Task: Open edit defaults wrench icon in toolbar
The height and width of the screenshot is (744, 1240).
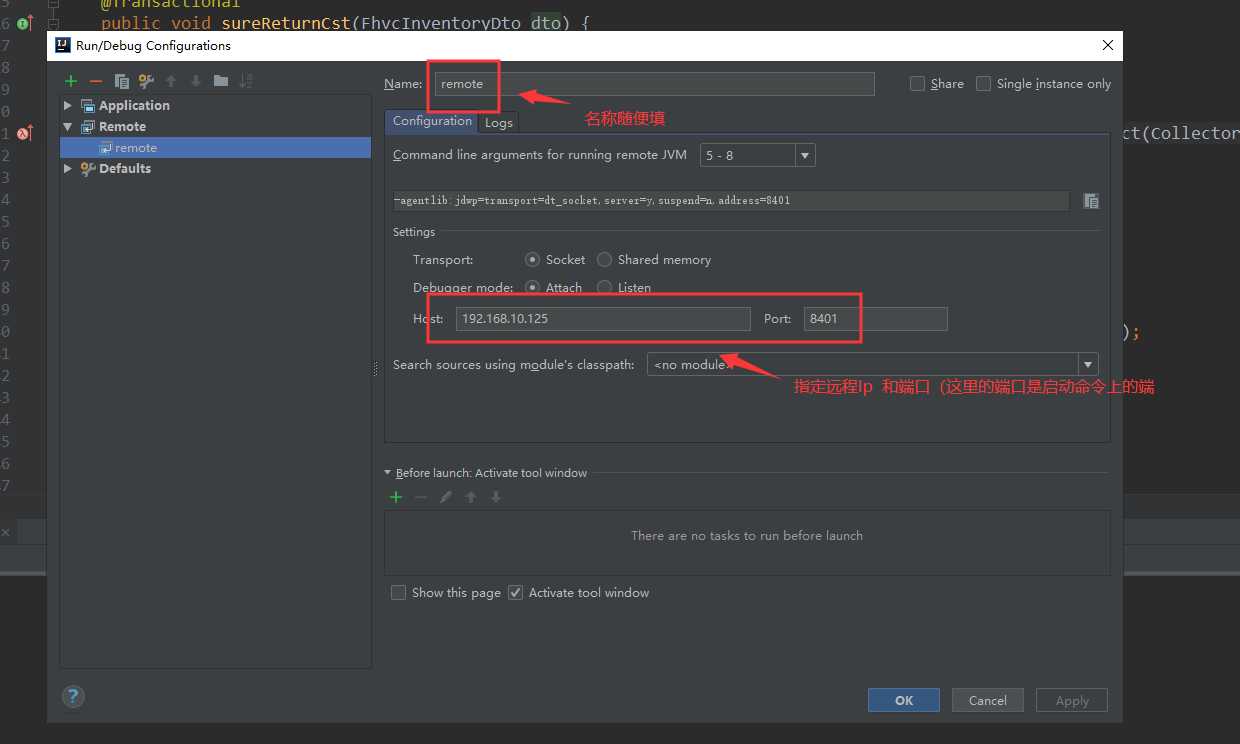Action: coord(146,81)
